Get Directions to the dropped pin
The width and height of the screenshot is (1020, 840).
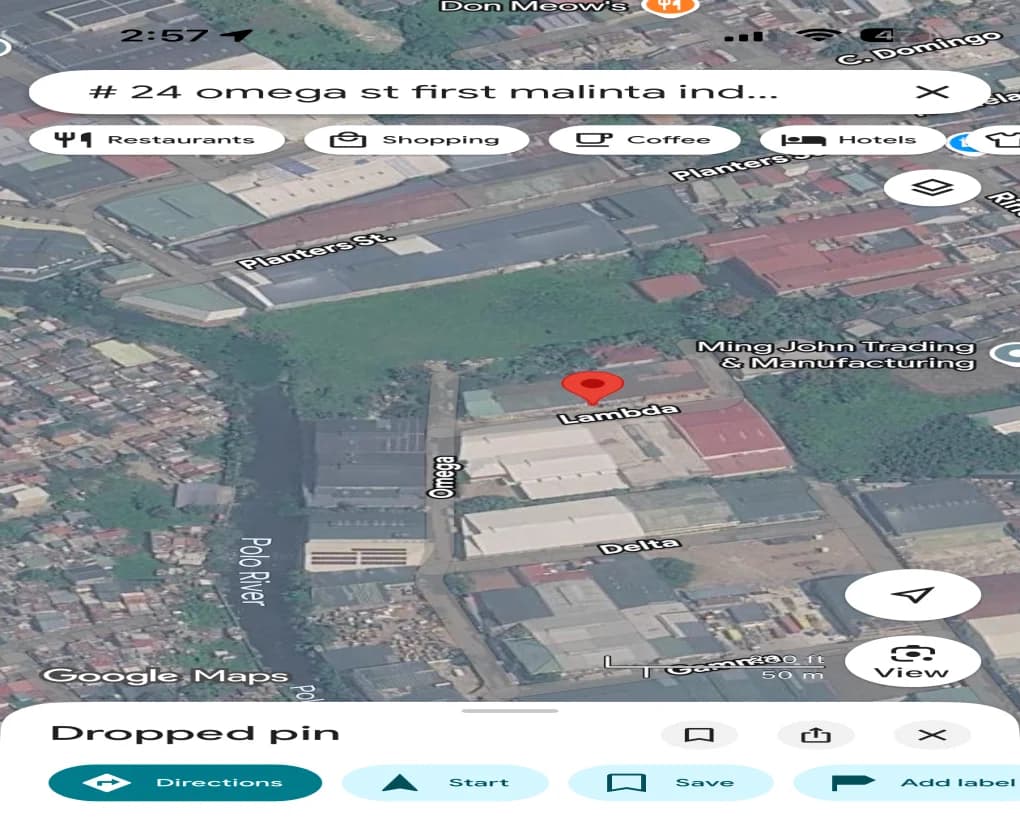click(x=185, y=782)
